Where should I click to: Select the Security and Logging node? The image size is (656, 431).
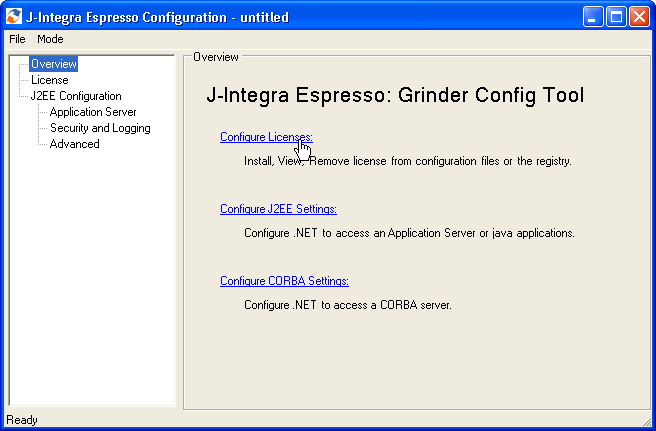pyautogui.click(x=100, y=128)
